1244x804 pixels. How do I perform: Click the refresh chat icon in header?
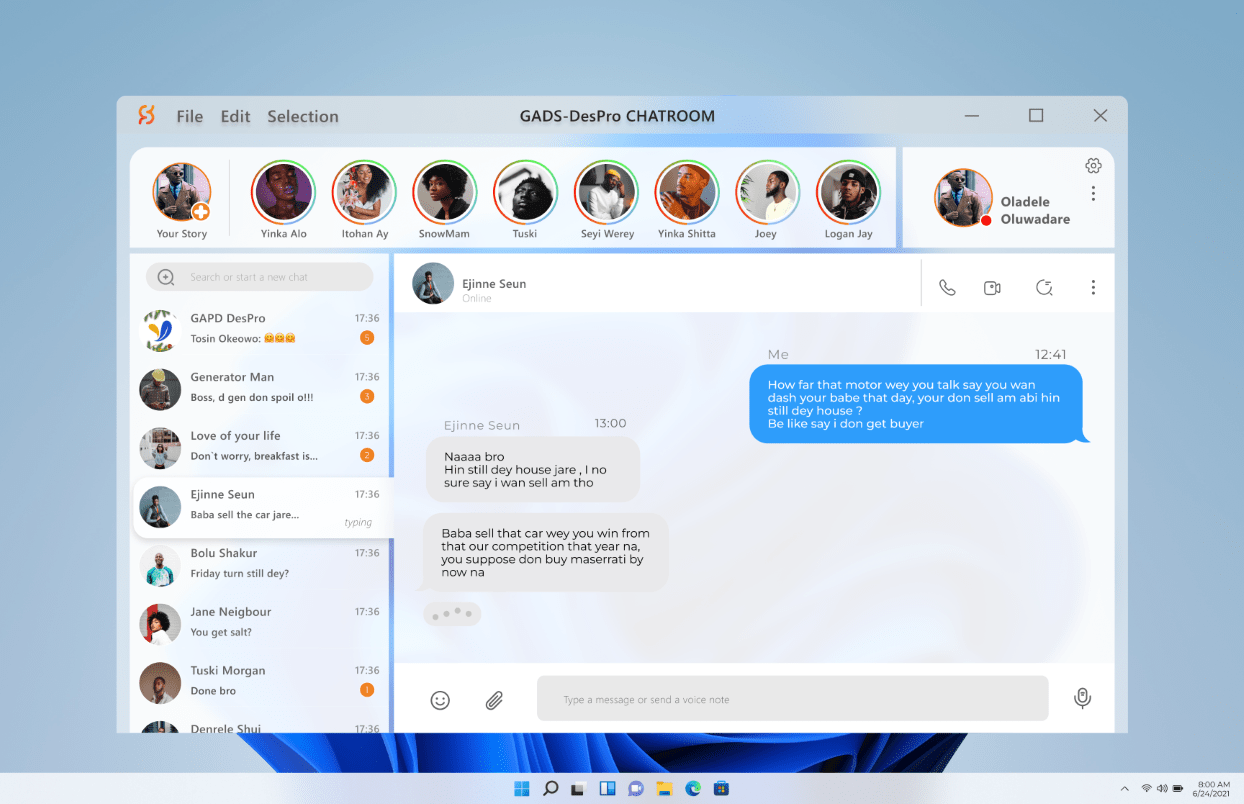click(1044, 288)
